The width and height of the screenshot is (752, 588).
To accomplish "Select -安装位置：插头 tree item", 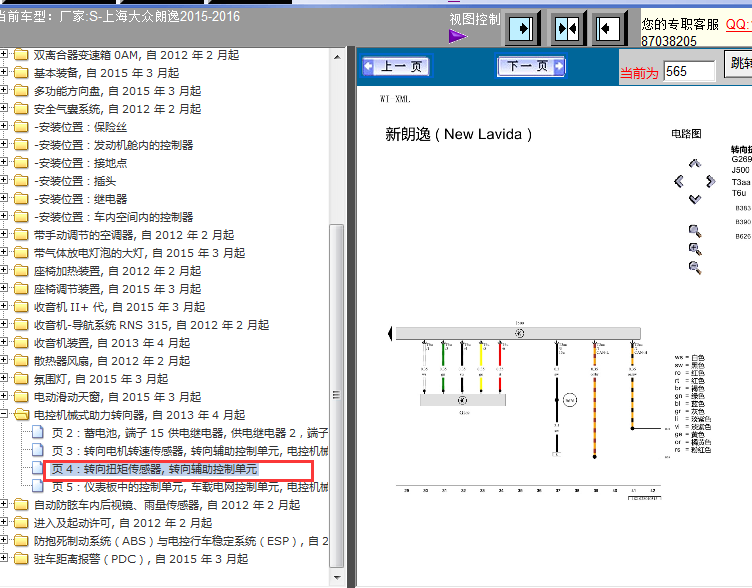I will pos(75,181).
